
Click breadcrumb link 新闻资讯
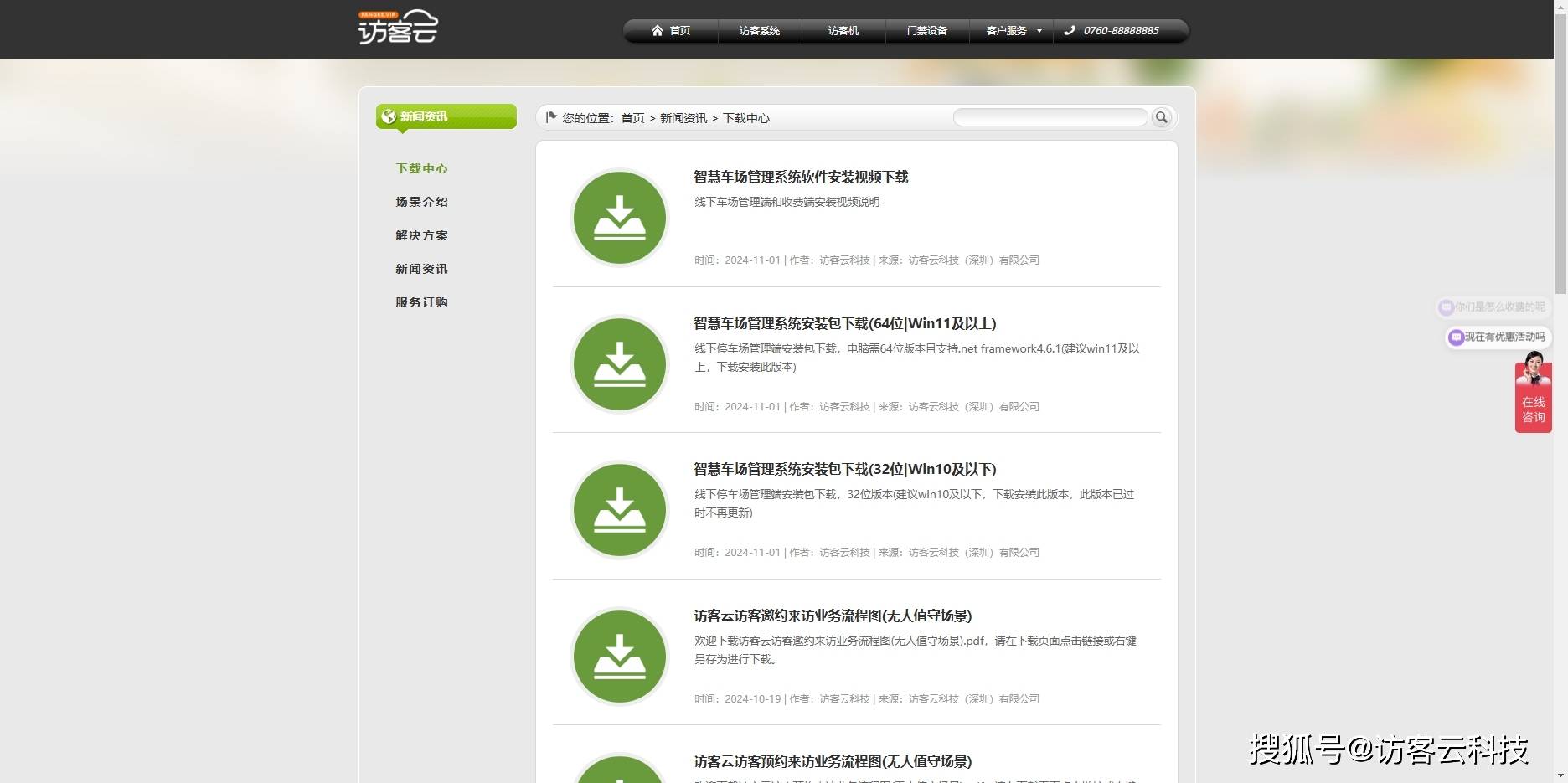pyautogui.click(x=683, y=118)
